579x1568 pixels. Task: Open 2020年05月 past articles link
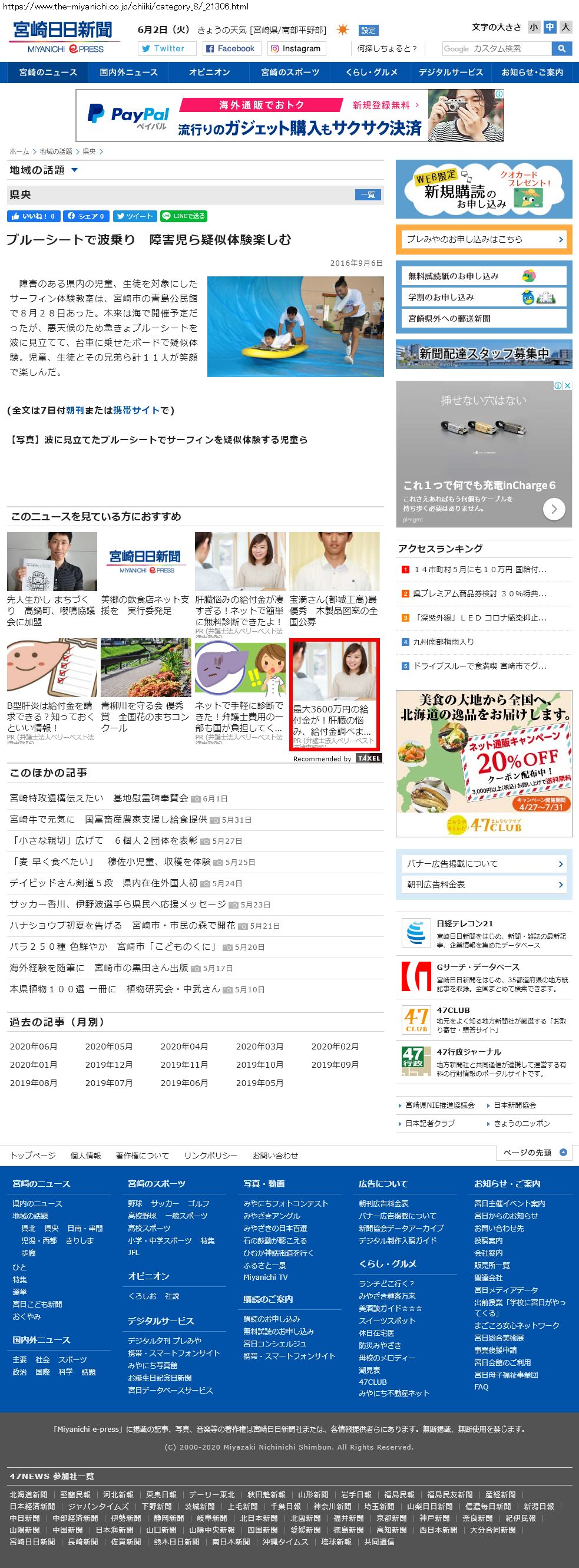[x=108, y=1047]
